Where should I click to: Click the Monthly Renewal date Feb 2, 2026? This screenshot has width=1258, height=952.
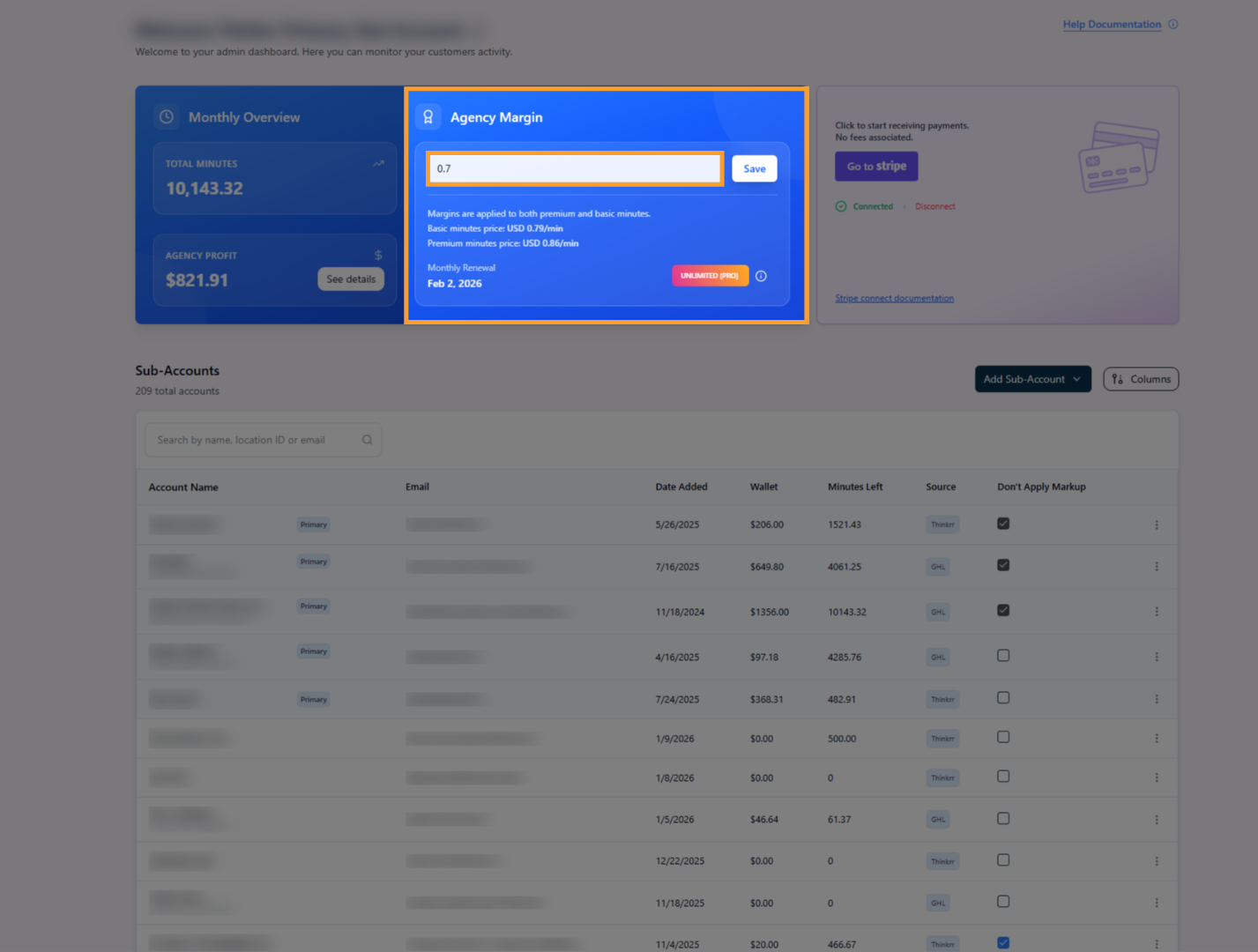455,284
